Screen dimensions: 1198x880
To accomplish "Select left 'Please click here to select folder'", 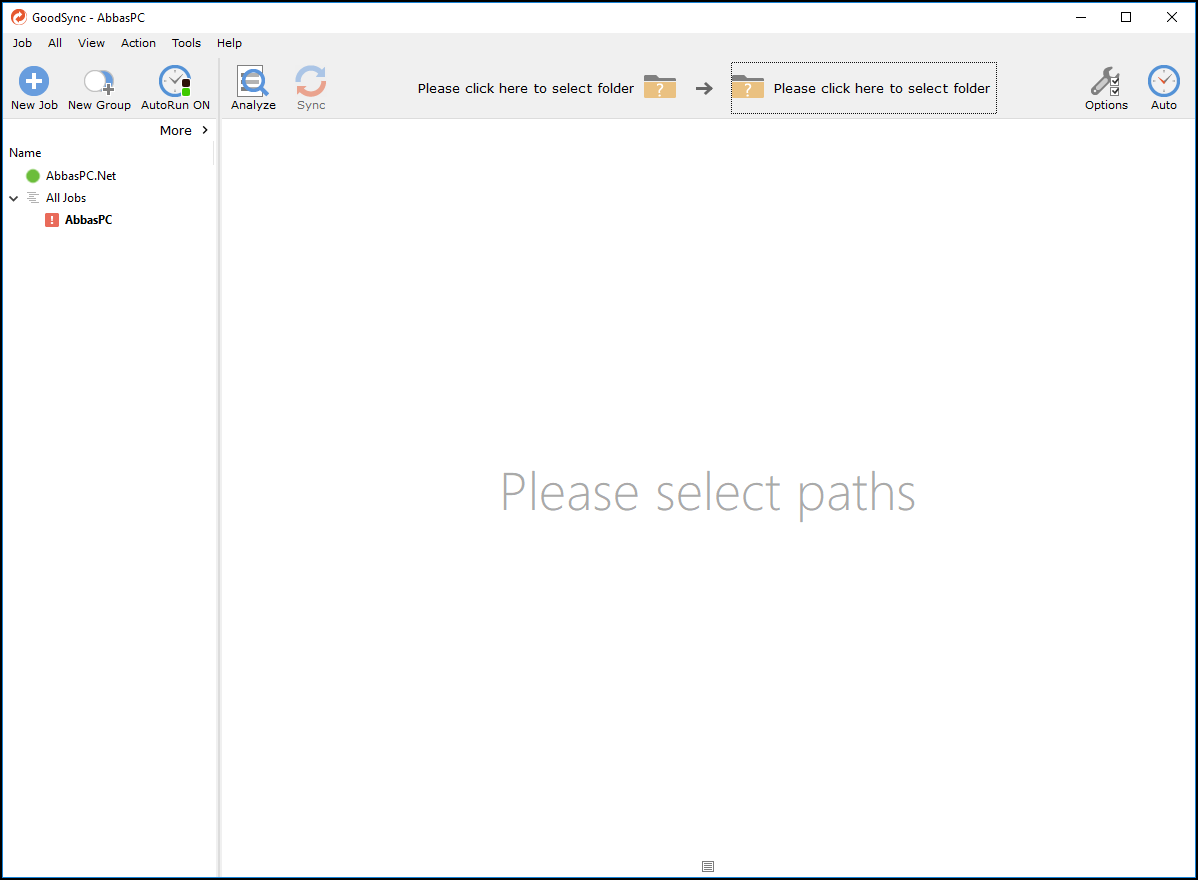I will coord(526,89).
